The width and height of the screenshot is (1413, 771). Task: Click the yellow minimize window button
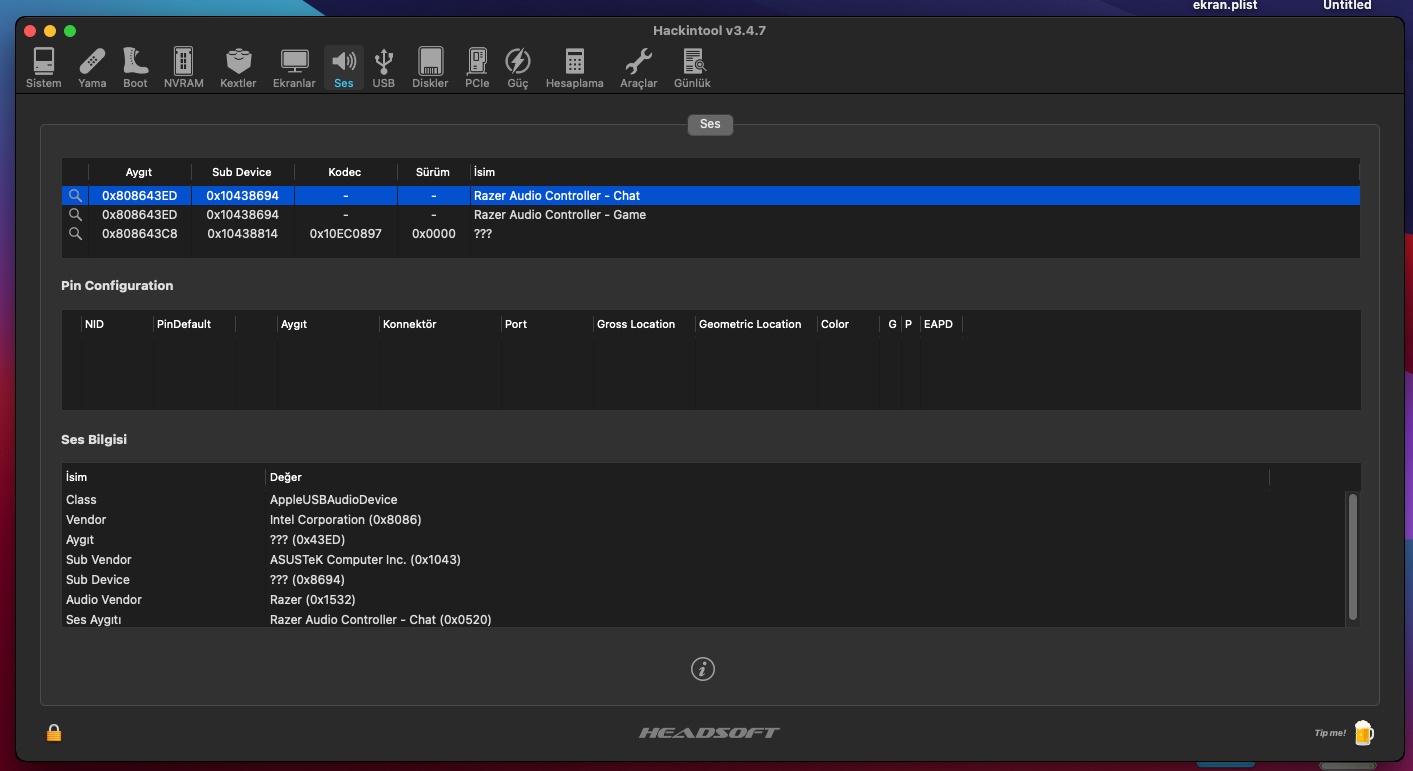pyautogui.click(x=50, y=31)
